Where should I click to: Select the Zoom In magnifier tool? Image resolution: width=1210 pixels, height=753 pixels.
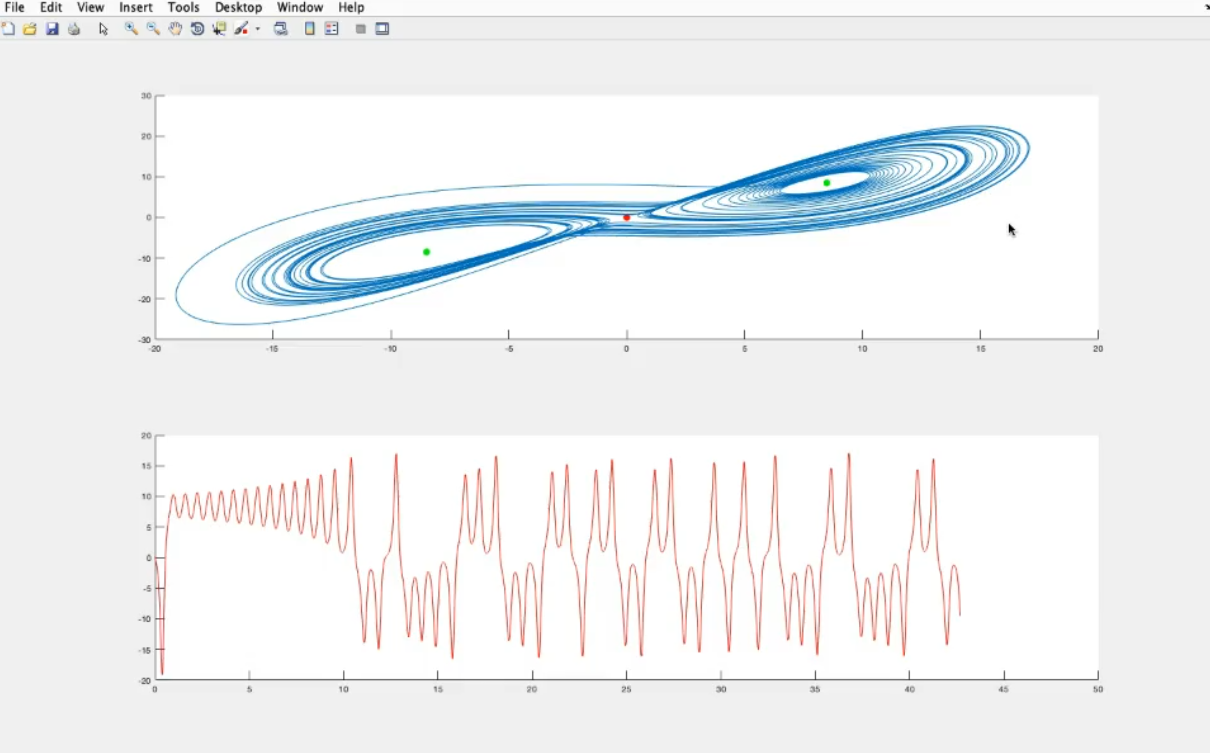coord(131,29)
